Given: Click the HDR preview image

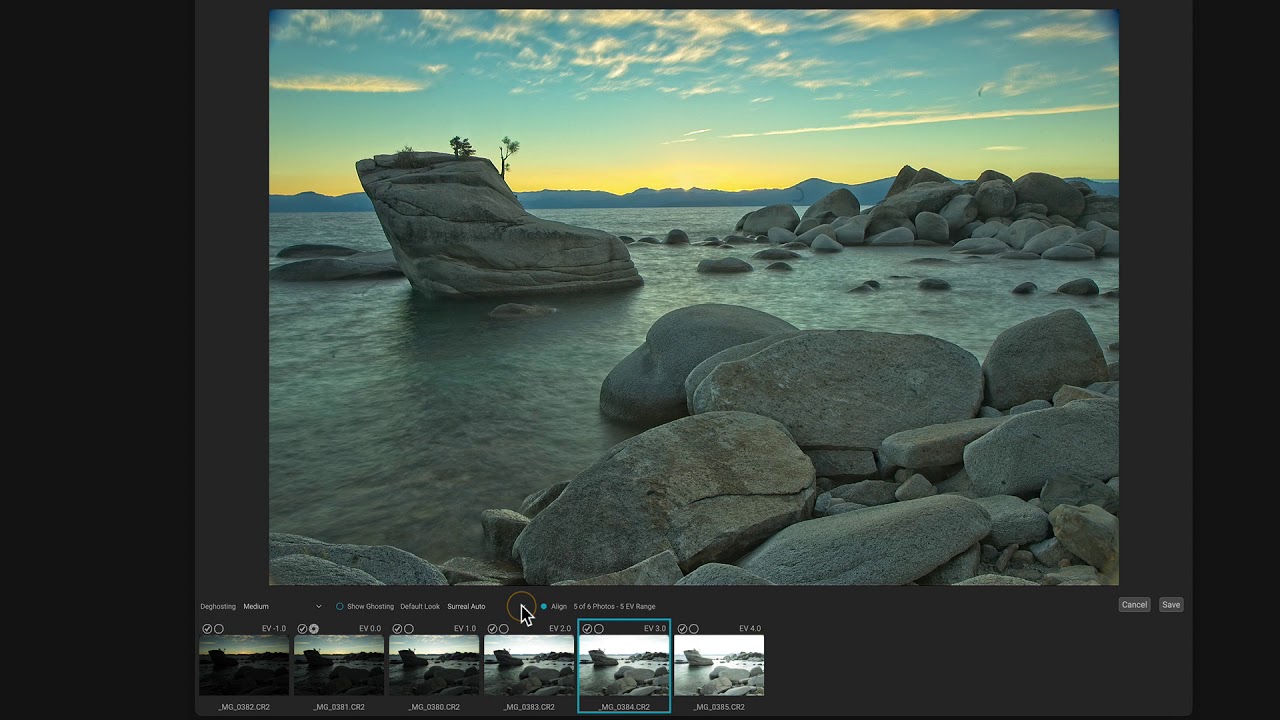Looking at the screenshot, I should click(694, 297).
